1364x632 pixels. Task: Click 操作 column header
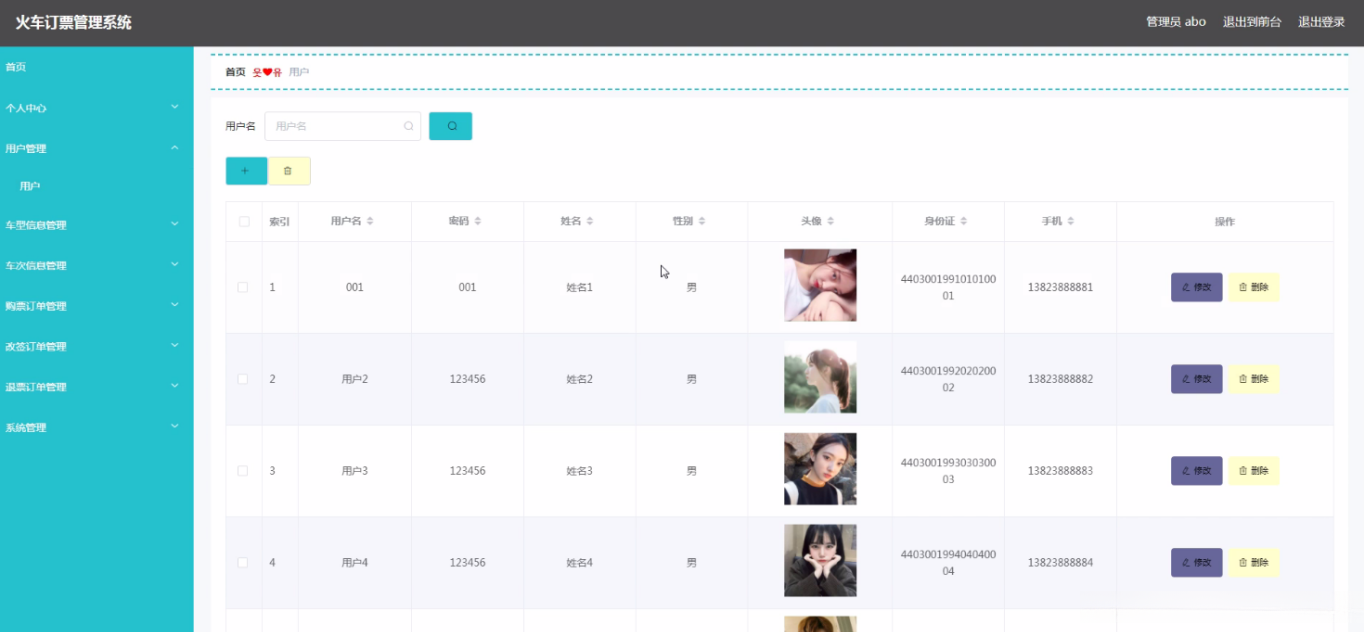[1225, 222]
